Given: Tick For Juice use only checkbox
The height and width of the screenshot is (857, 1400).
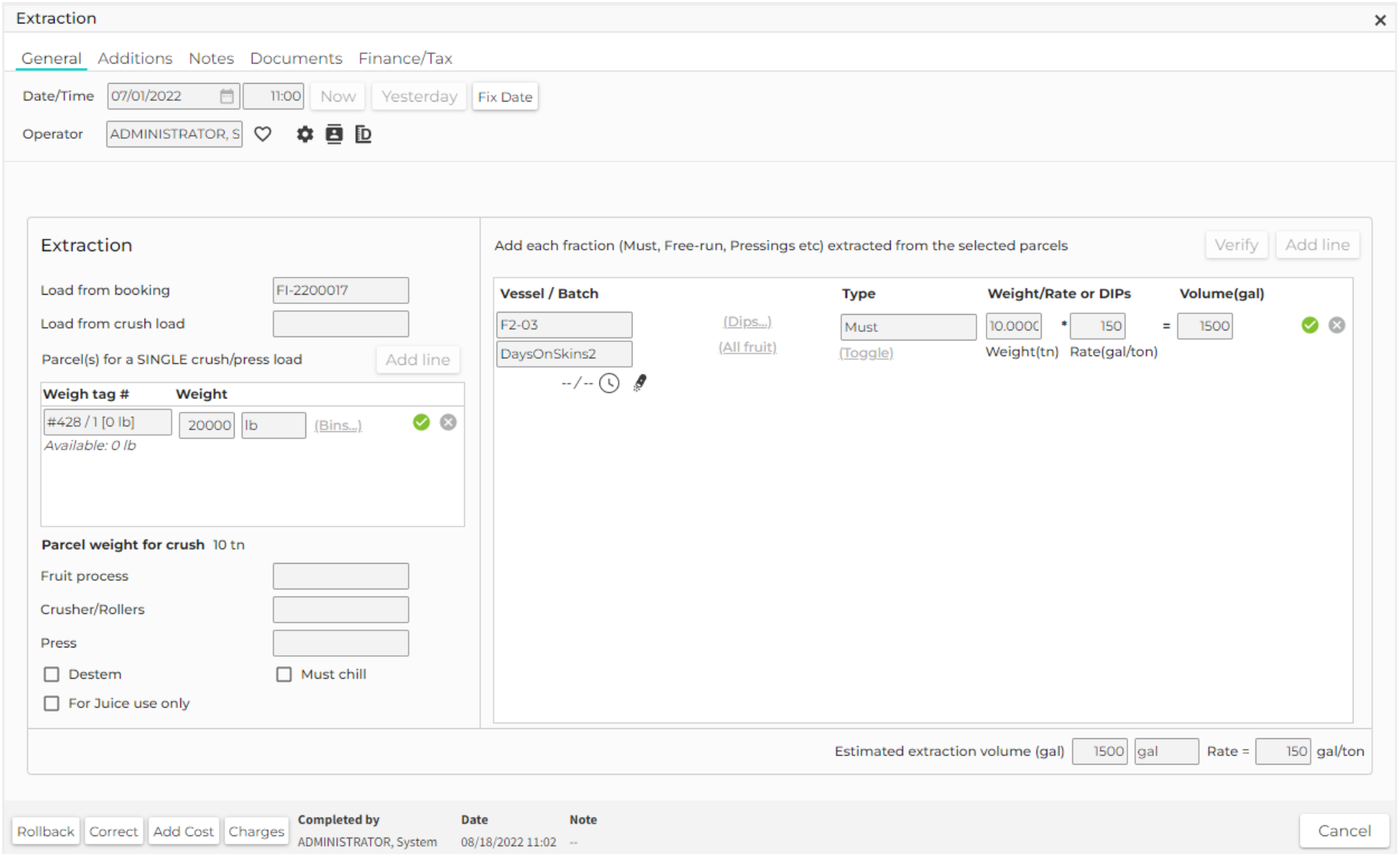Looking at the screenshot, I should click(52, 704).
